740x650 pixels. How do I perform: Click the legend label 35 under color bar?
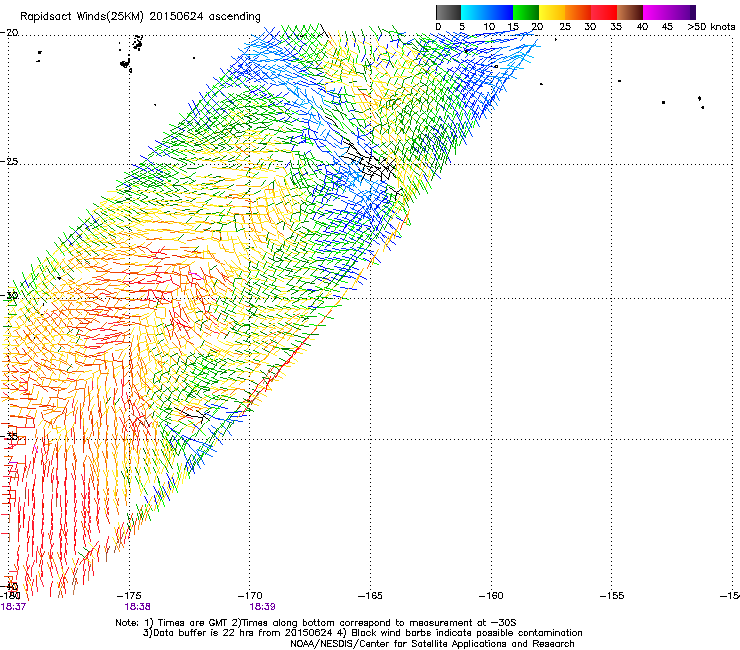point(616,27)
